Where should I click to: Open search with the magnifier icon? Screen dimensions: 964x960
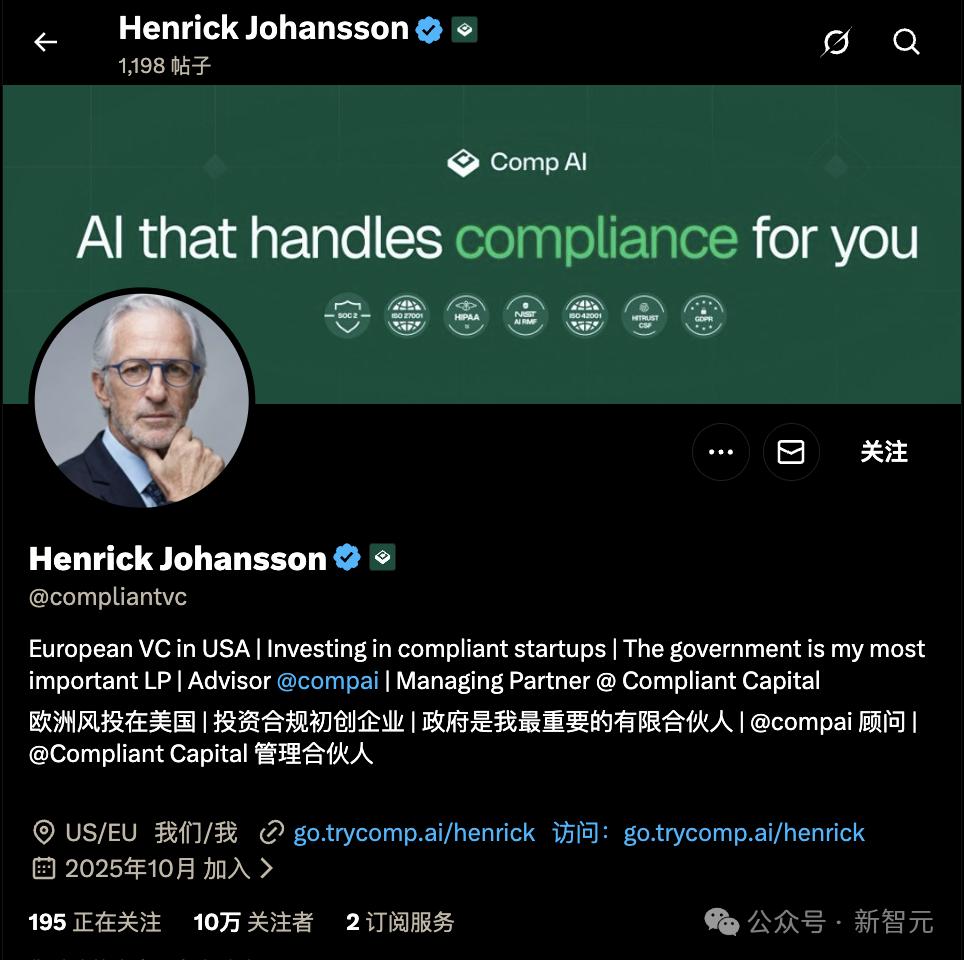(906, 42)
